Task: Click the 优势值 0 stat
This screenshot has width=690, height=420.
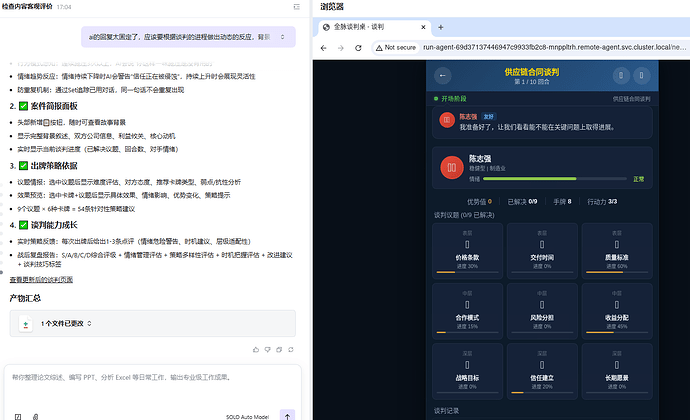Action: [479, 202]
